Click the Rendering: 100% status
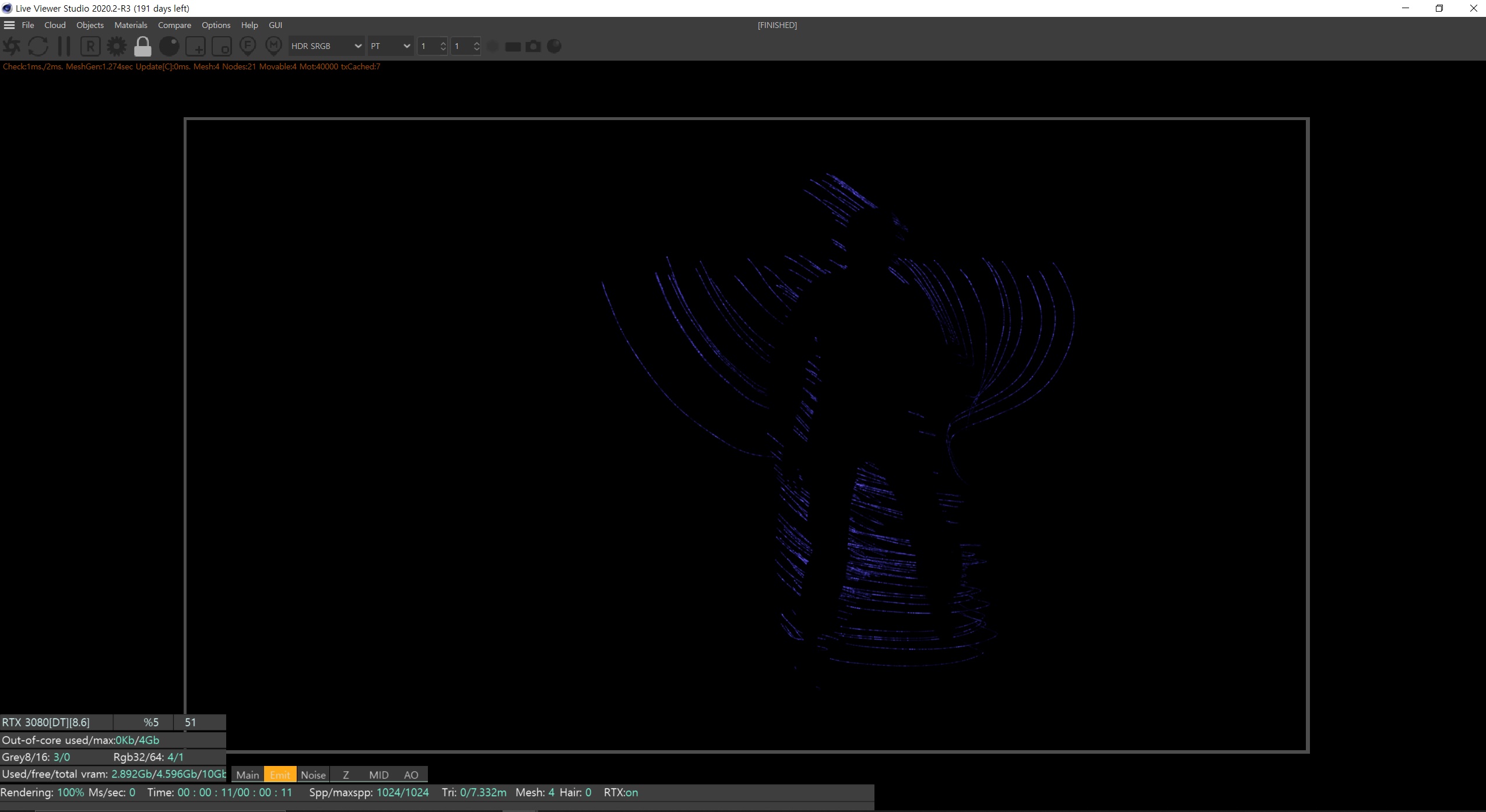Image resolution: width=1486 pixels, height=812 pixels. (42, 792)
